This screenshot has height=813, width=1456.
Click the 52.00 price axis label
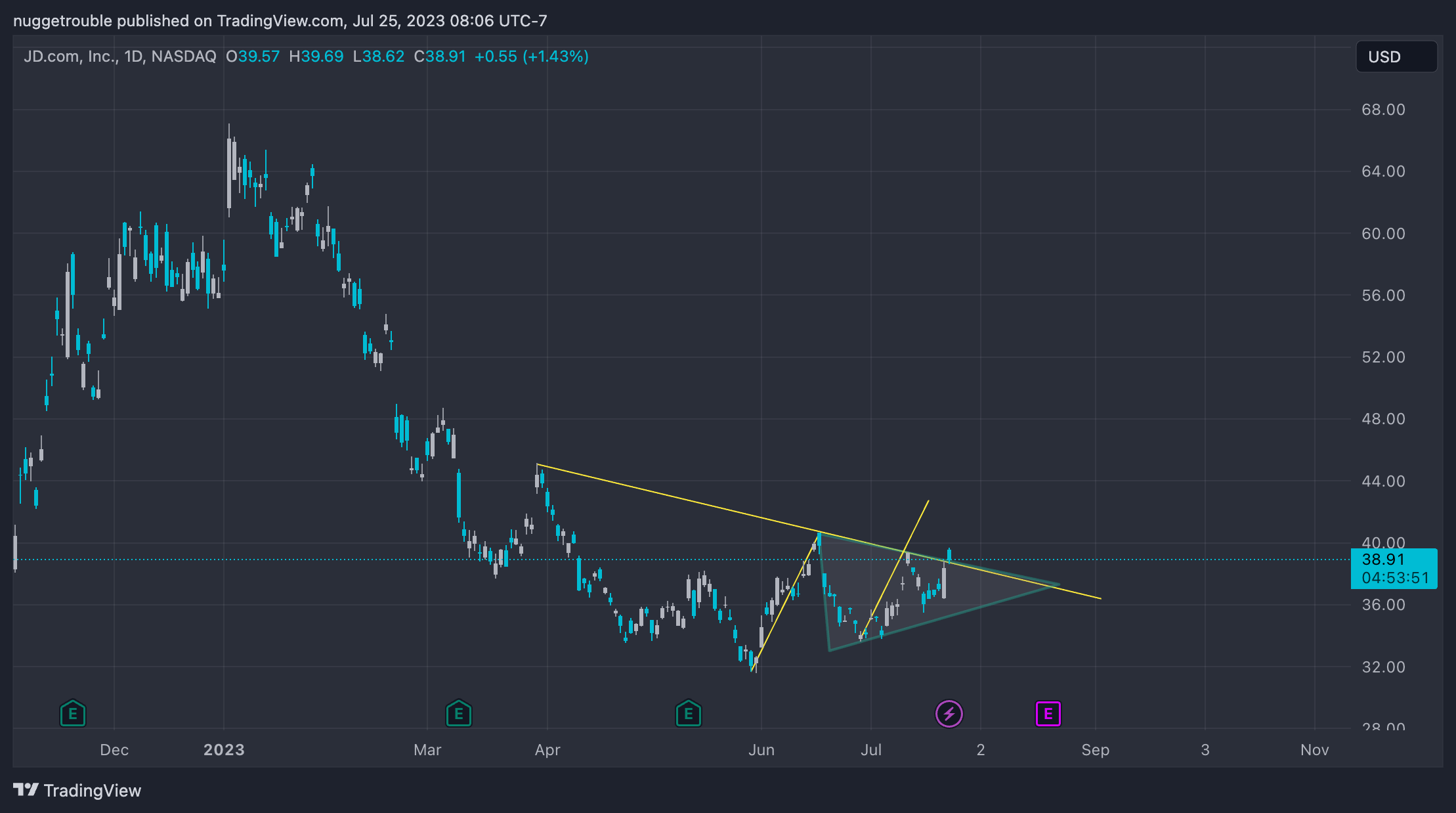coord(1384,357)
